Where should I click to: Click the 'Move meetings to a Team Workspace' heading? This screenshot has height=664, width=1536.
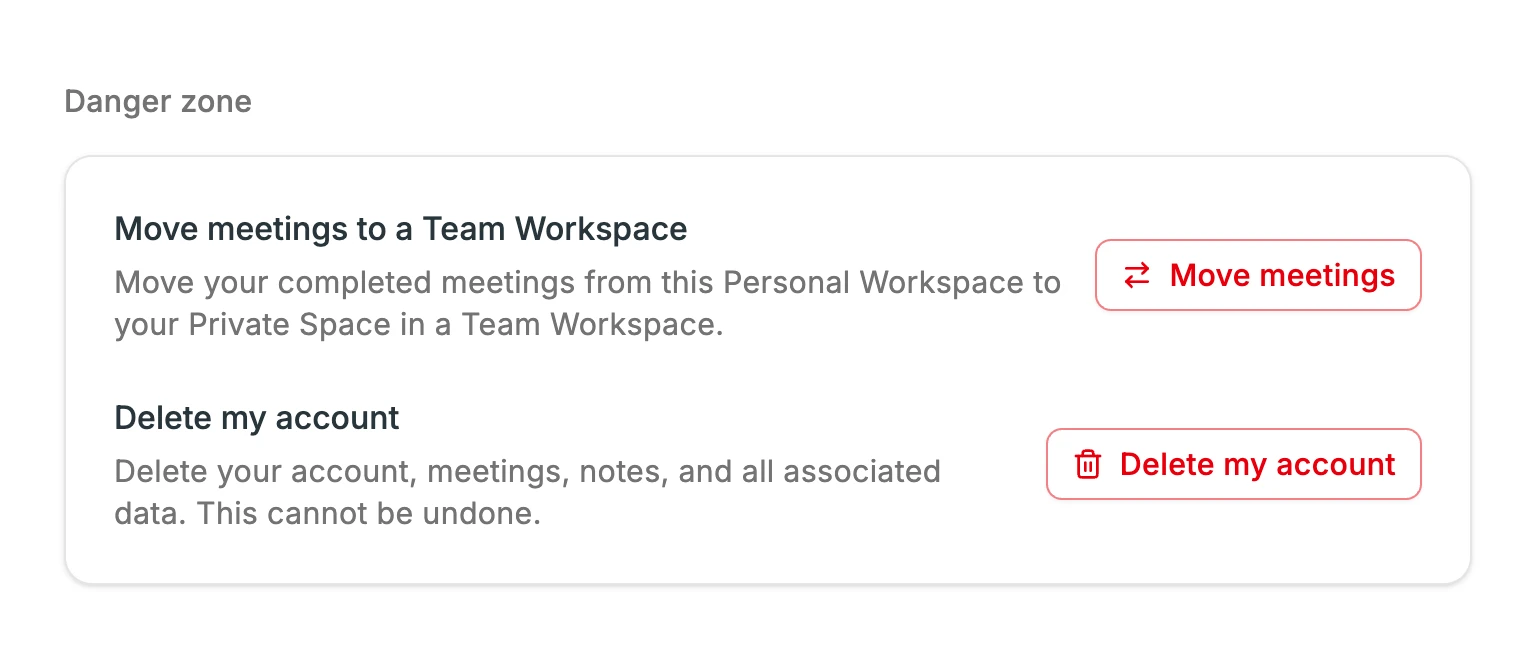(x=401, y=229)
